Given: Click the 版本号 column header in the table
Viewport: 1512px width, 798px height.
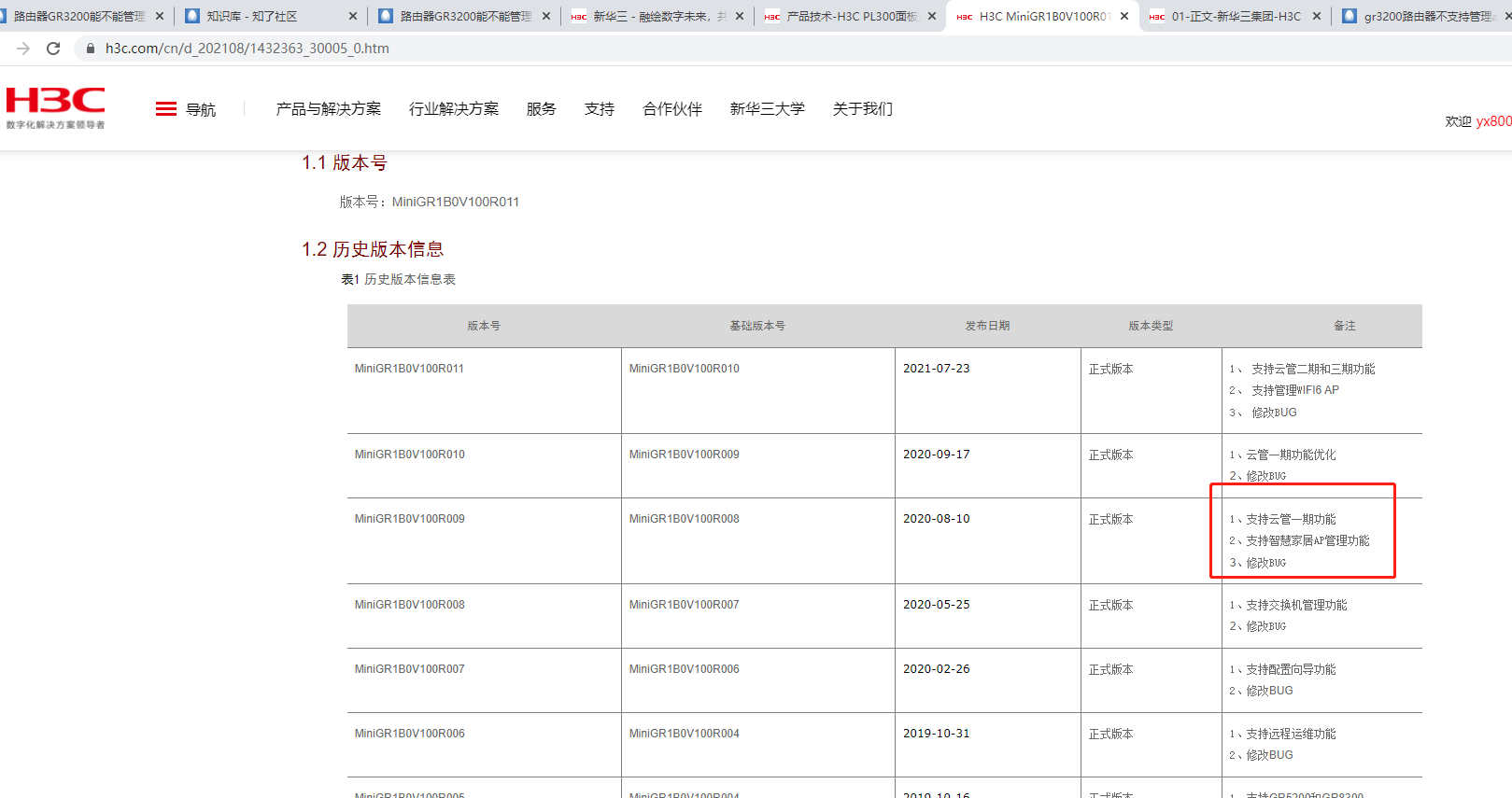Looking at the screenshot, I should 484,326.
